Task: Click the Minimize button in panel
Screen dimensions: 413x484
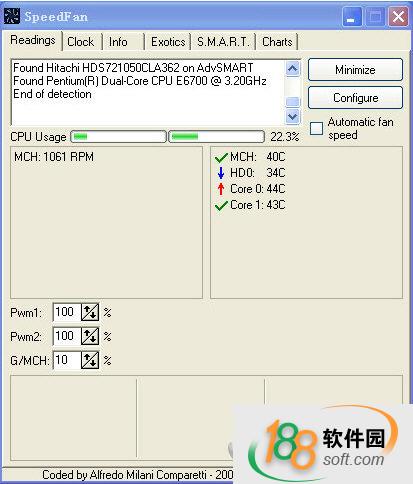Action: click(355, 70)
